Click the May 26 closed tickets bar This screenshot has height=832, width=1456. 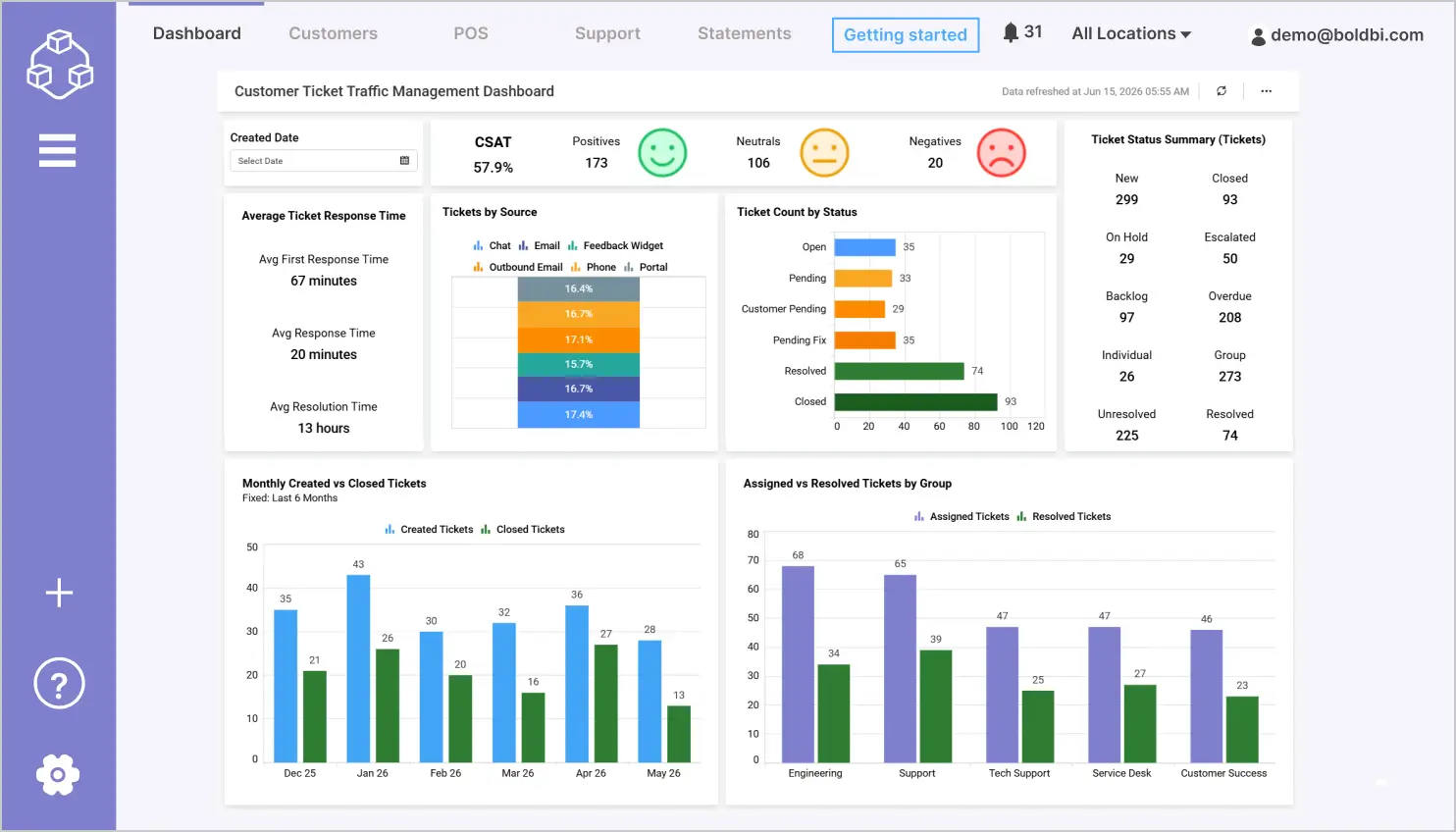679,735
